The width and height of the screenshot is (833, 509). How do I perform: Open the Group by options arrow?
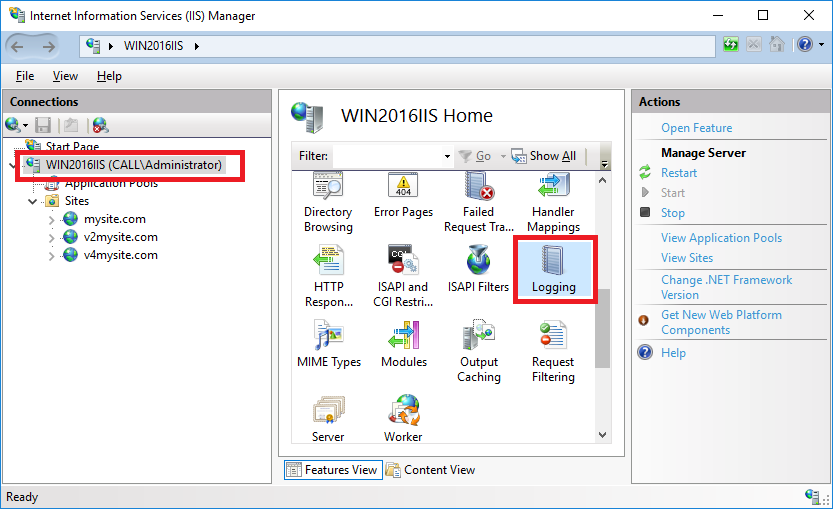click(604, 163)
